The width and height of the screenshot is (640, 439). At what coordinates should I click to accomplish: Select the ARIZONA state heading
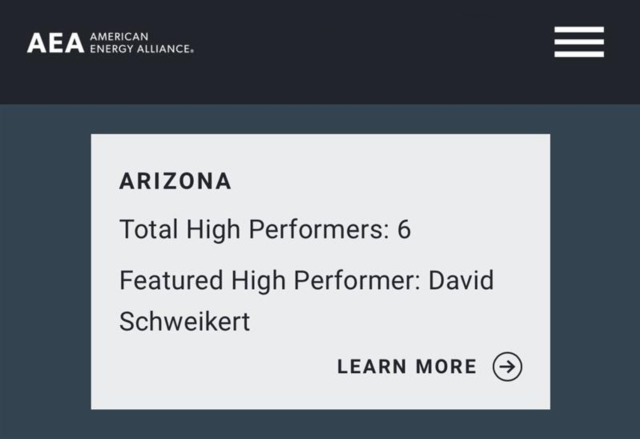point(175,181)
